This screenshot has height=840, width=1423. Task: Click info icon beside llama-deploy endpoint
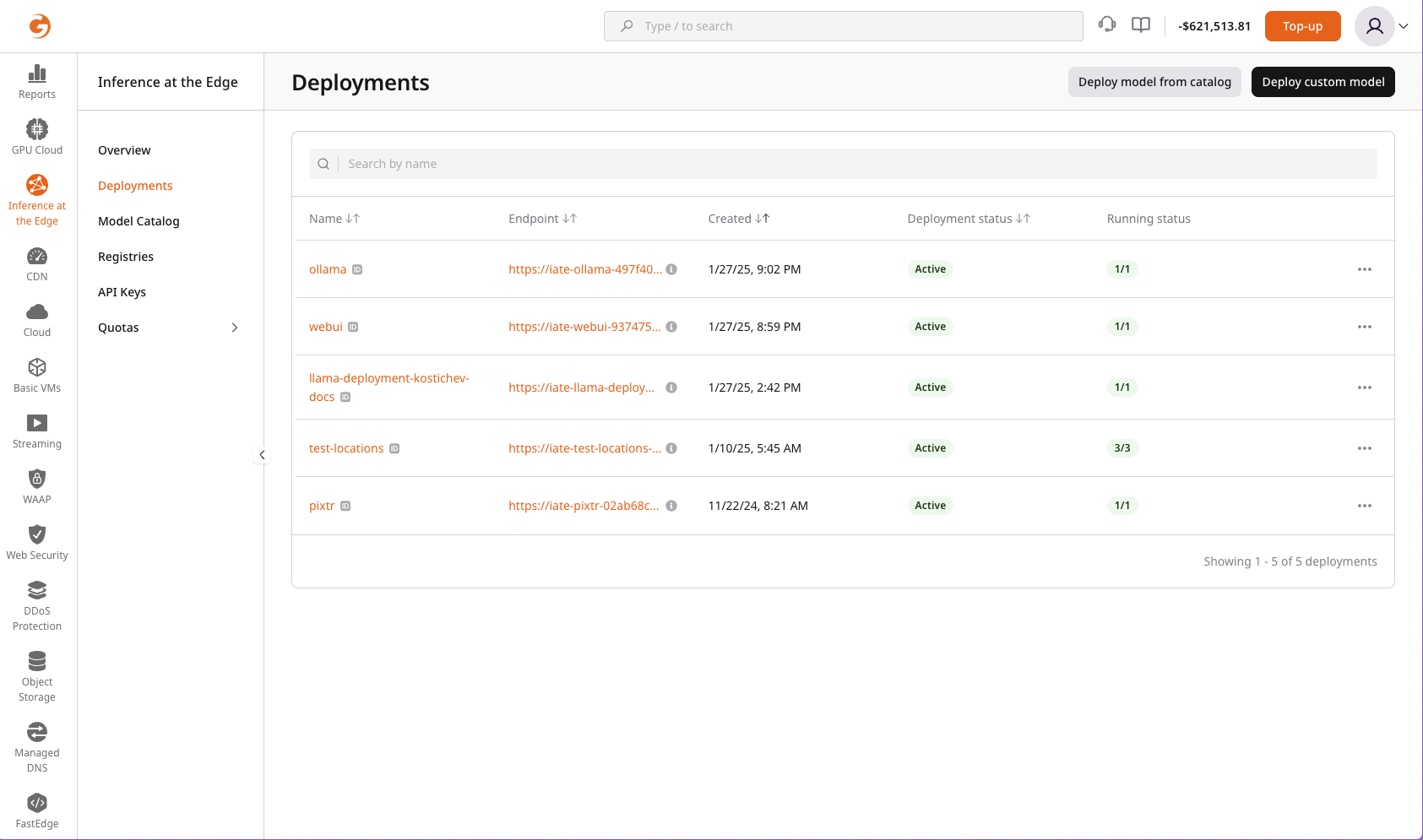coord(671,387)
